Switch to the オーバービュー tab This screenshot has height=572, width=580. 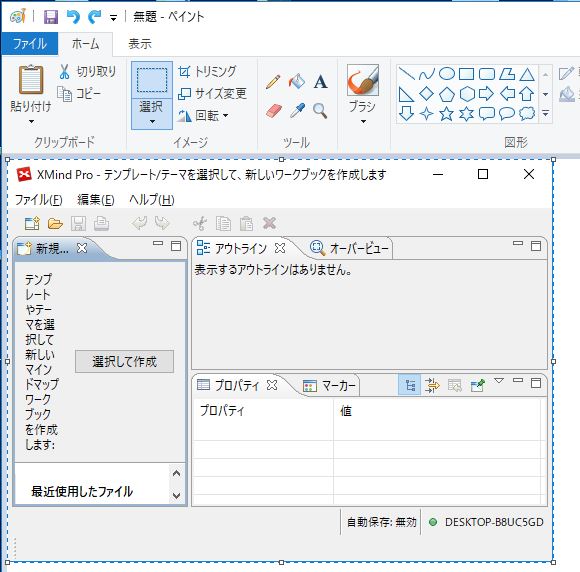350,248
